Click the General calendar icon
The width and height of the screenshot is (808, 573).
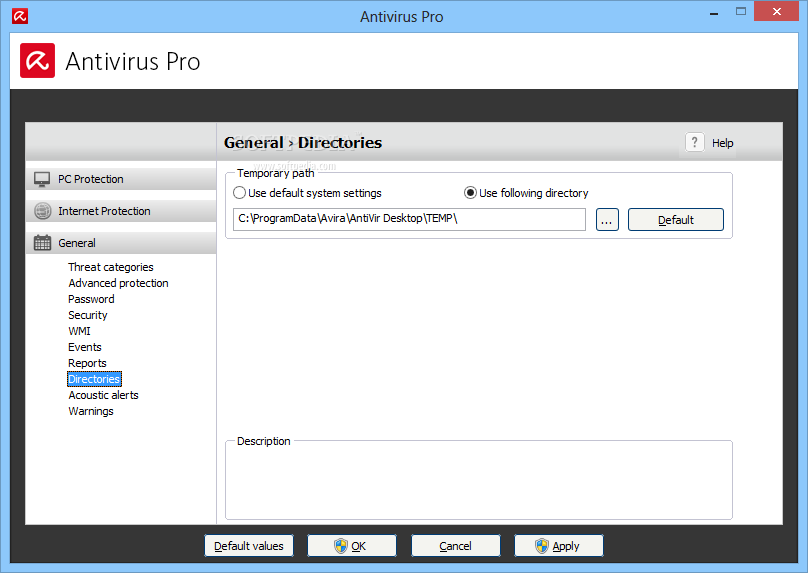click(x=42, y=243)
